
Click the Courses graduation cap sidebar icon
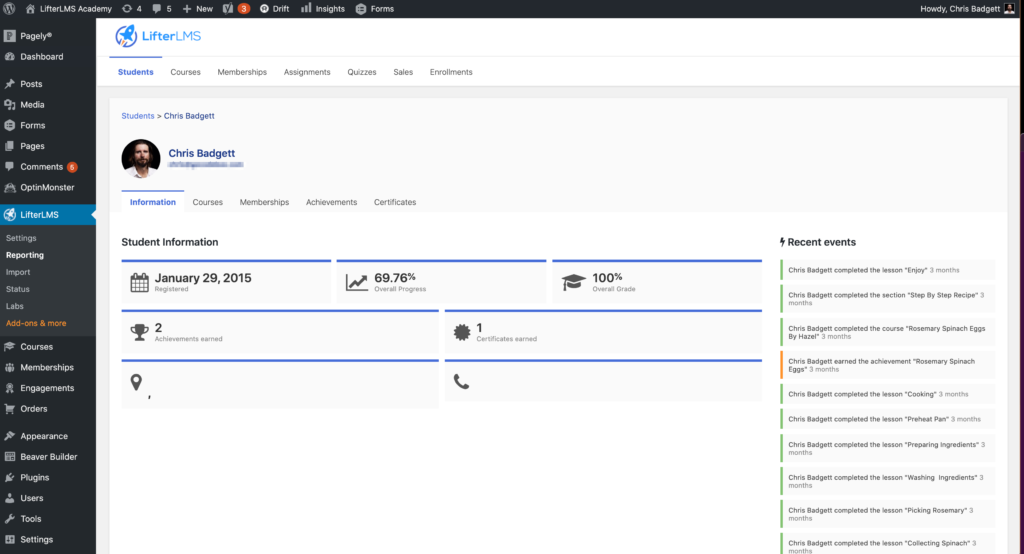[10, 347]
